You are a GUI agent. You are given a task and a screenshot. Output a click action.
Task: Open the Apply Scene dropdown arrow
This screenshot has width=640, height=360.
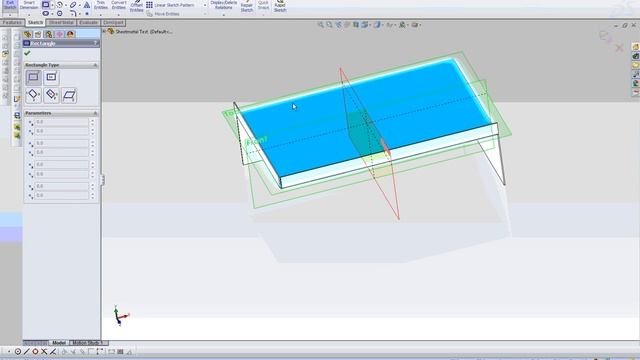click(407, 25)
